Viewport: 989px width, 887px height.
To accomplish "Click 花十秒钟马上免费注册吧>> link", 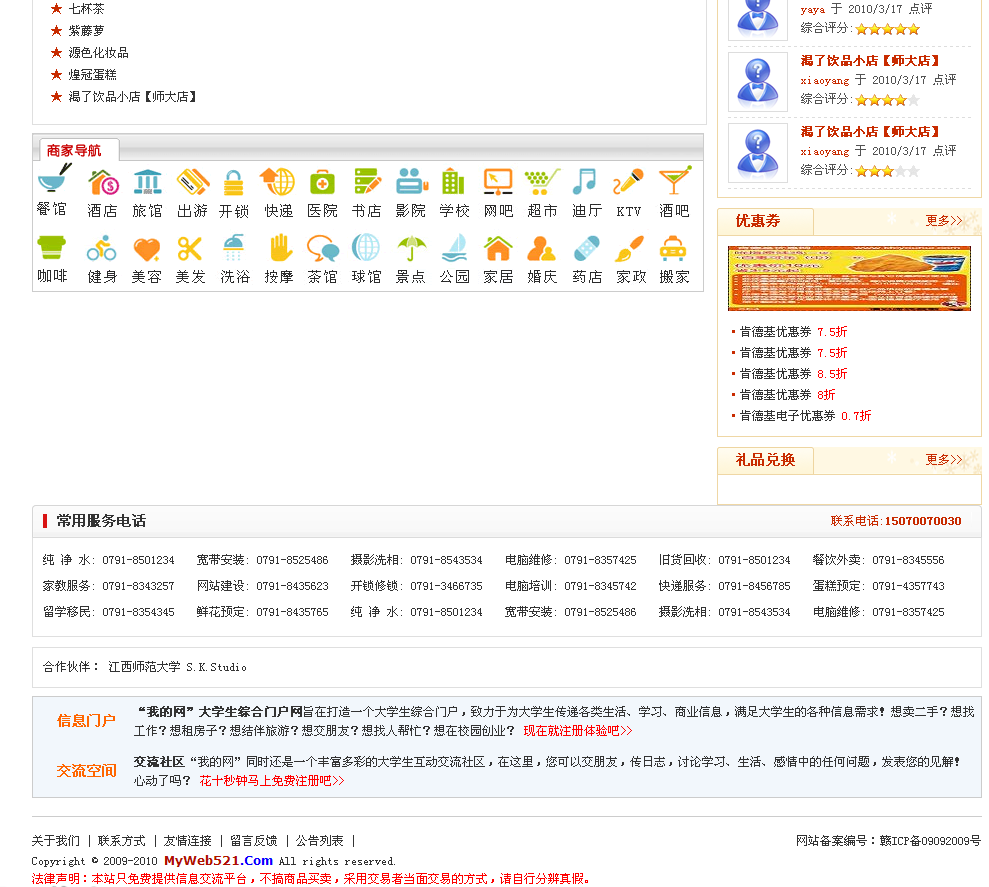I will (272, 781).
